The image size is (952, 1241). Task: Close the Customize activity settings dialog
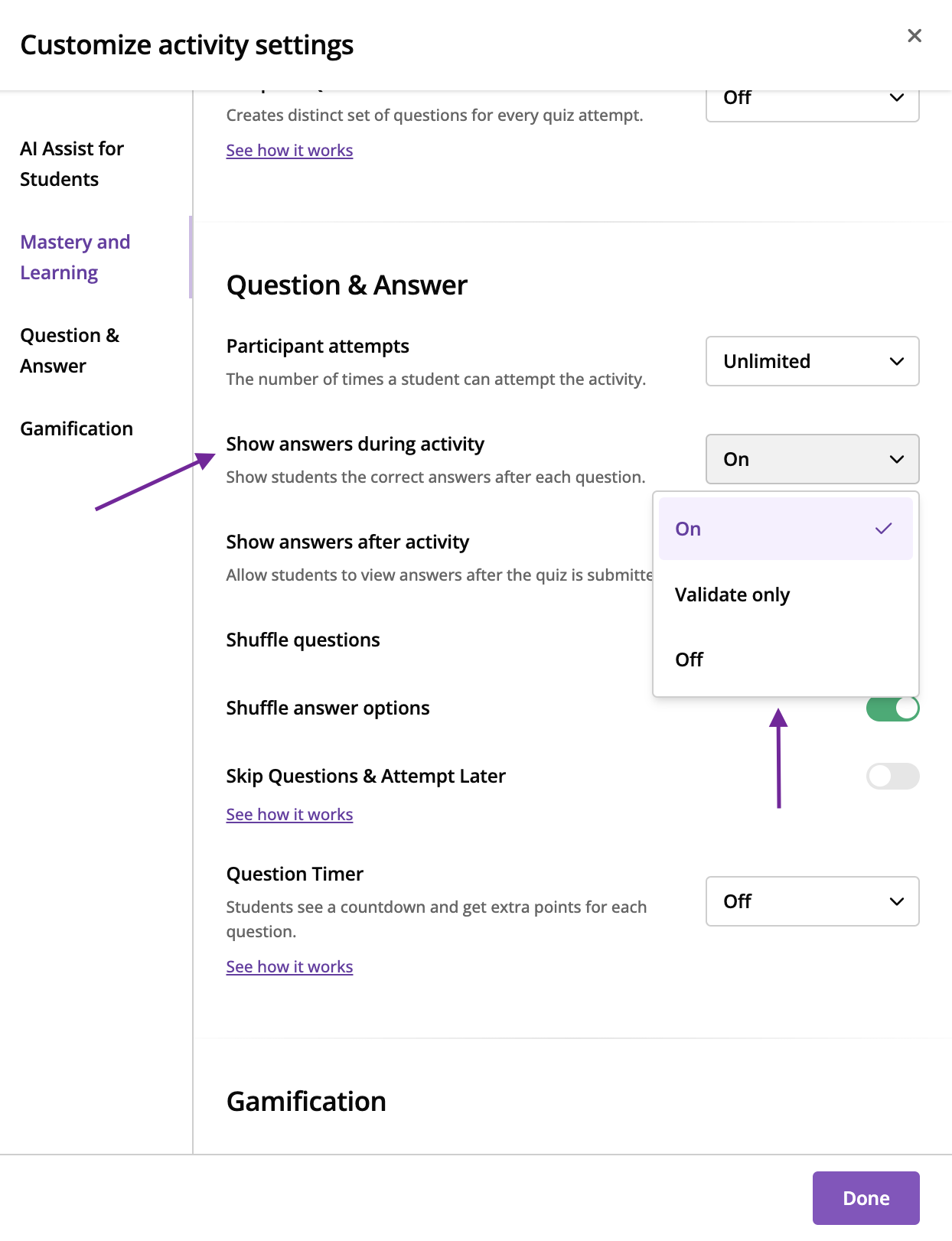click(914, 36)
